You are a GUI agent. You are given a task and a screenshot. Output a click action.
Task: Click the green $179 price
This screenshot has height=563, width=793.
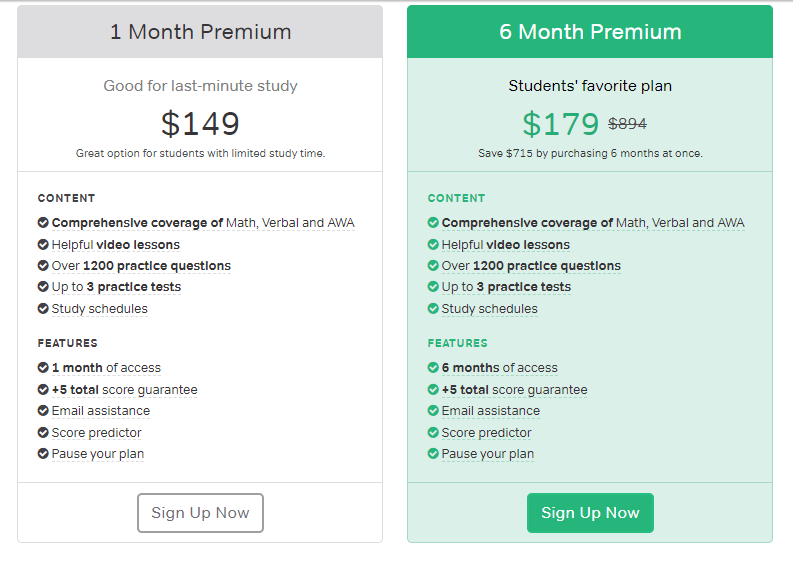pos(560,124)
